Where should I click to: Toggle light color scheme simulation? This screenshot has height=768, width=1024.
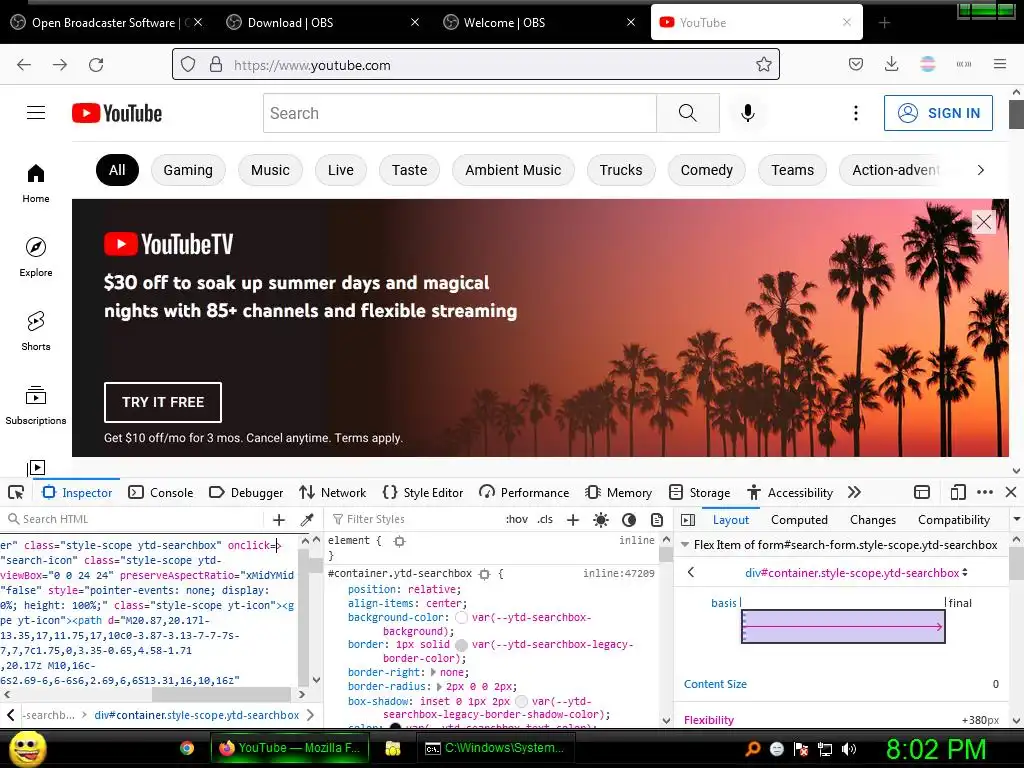[601, 520]
